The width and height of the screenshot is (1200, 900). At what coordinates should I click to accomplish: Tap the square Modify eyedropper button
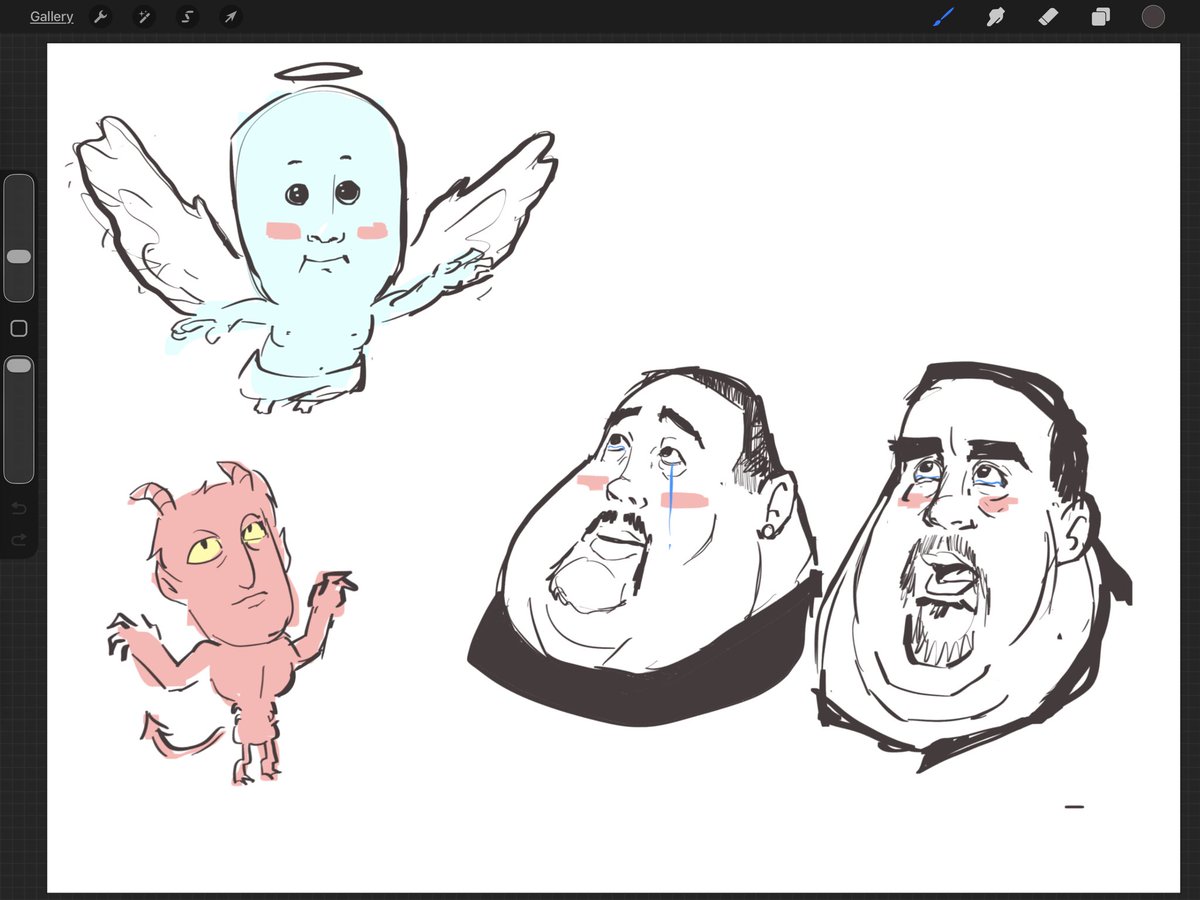tap(18, 329)
